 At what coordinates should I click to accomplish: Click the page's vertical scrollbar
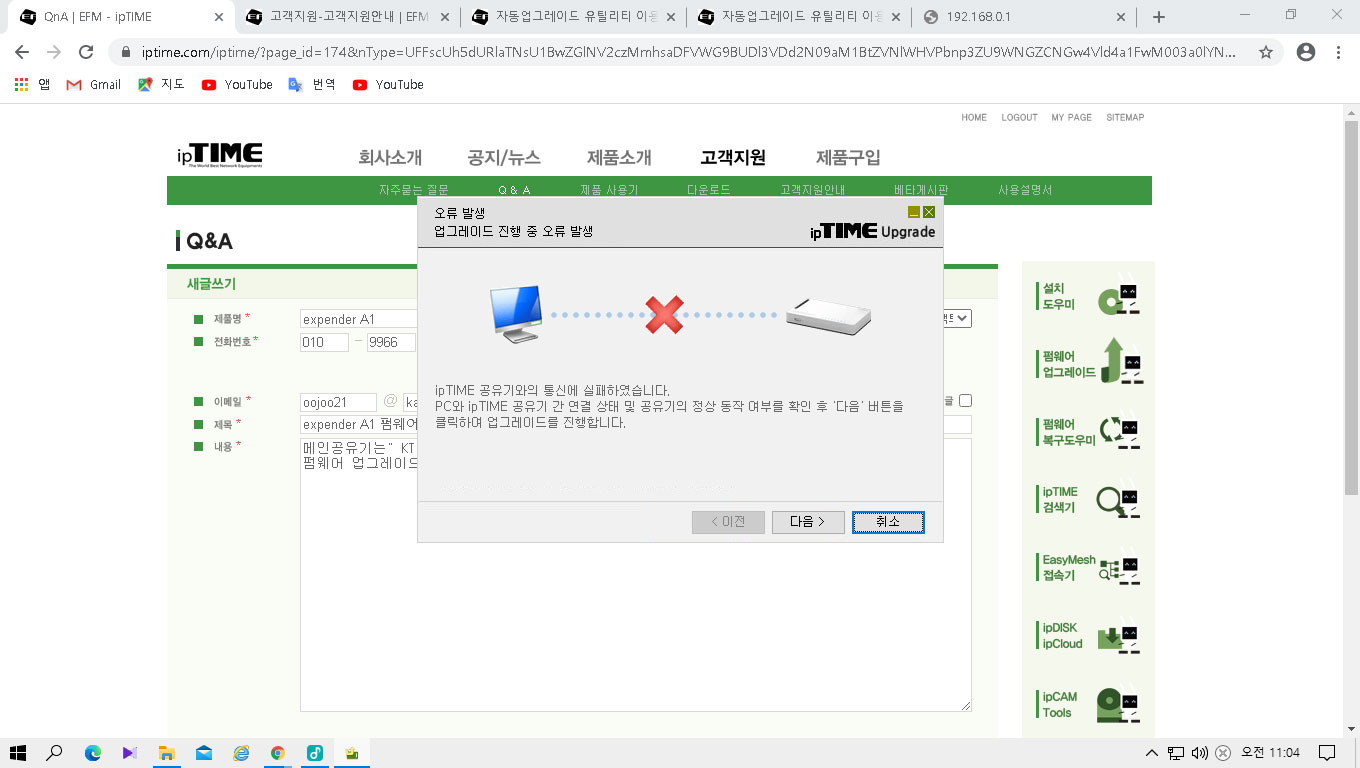[x=1351, y=420]
